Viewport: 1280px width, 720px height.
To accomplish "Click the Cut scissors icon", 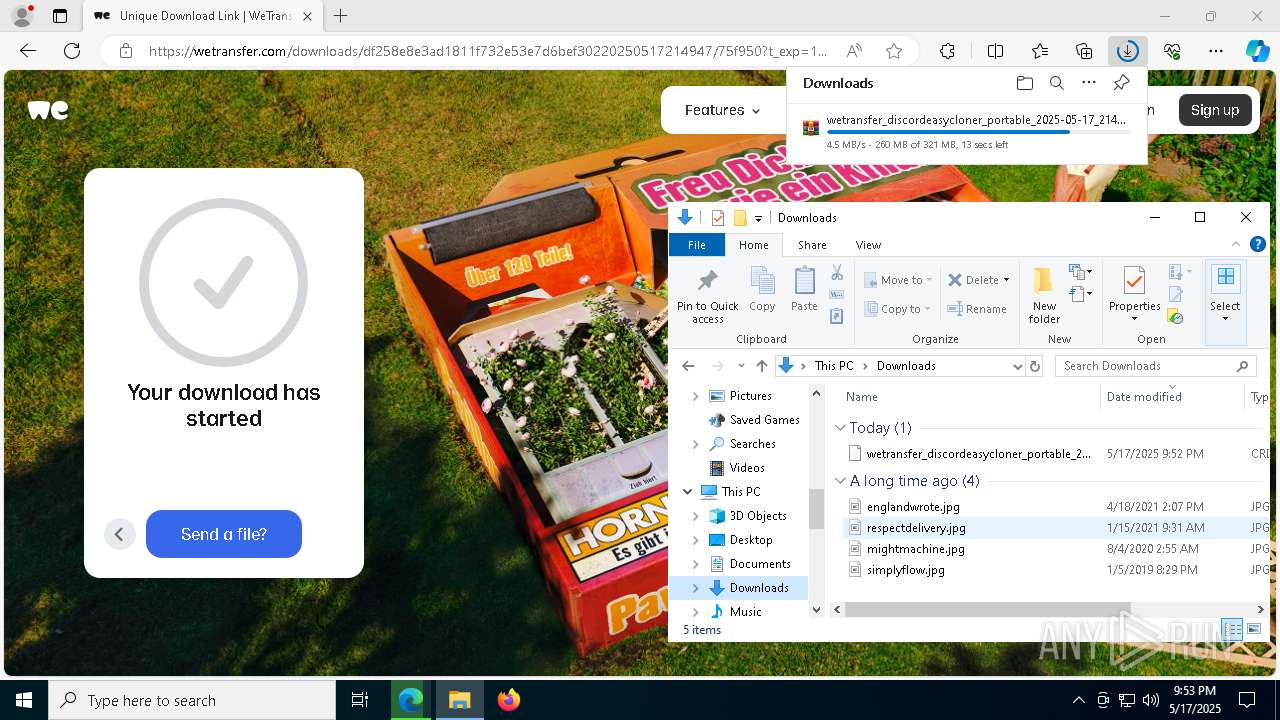I will point(837,273).
